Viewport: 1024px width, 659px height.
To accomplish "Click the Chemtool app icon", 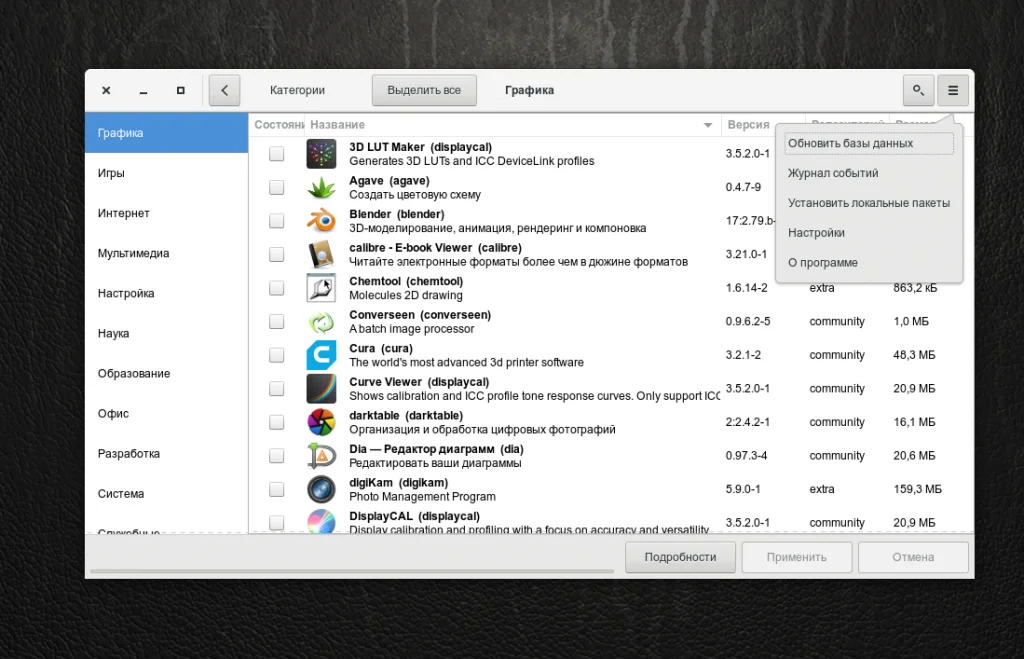I will point(321,288).
